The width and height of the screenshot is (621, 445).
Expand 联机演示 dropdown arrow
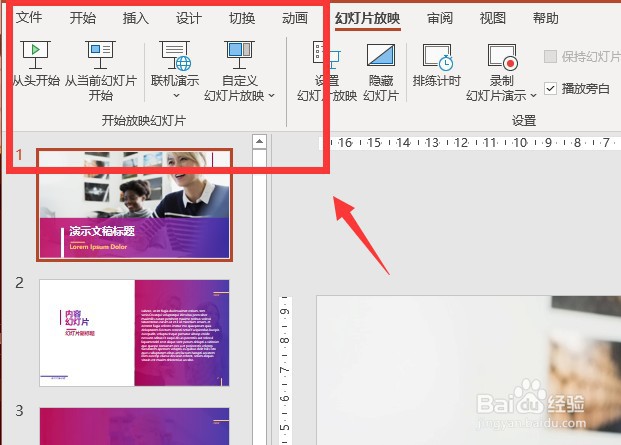coord(176,95)
